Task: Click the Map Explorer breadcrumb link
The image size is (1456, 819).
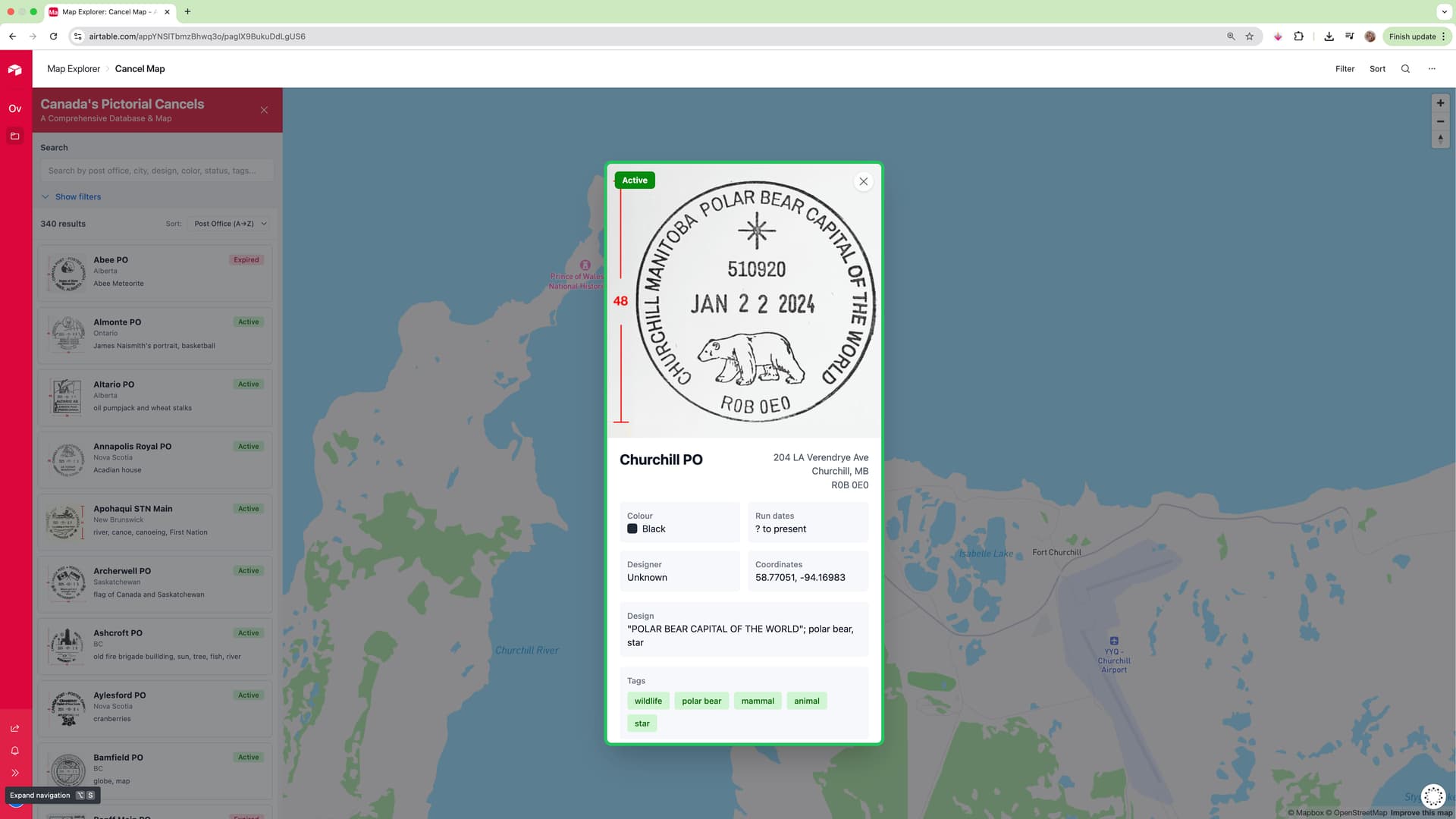Action: coord(74,69)
